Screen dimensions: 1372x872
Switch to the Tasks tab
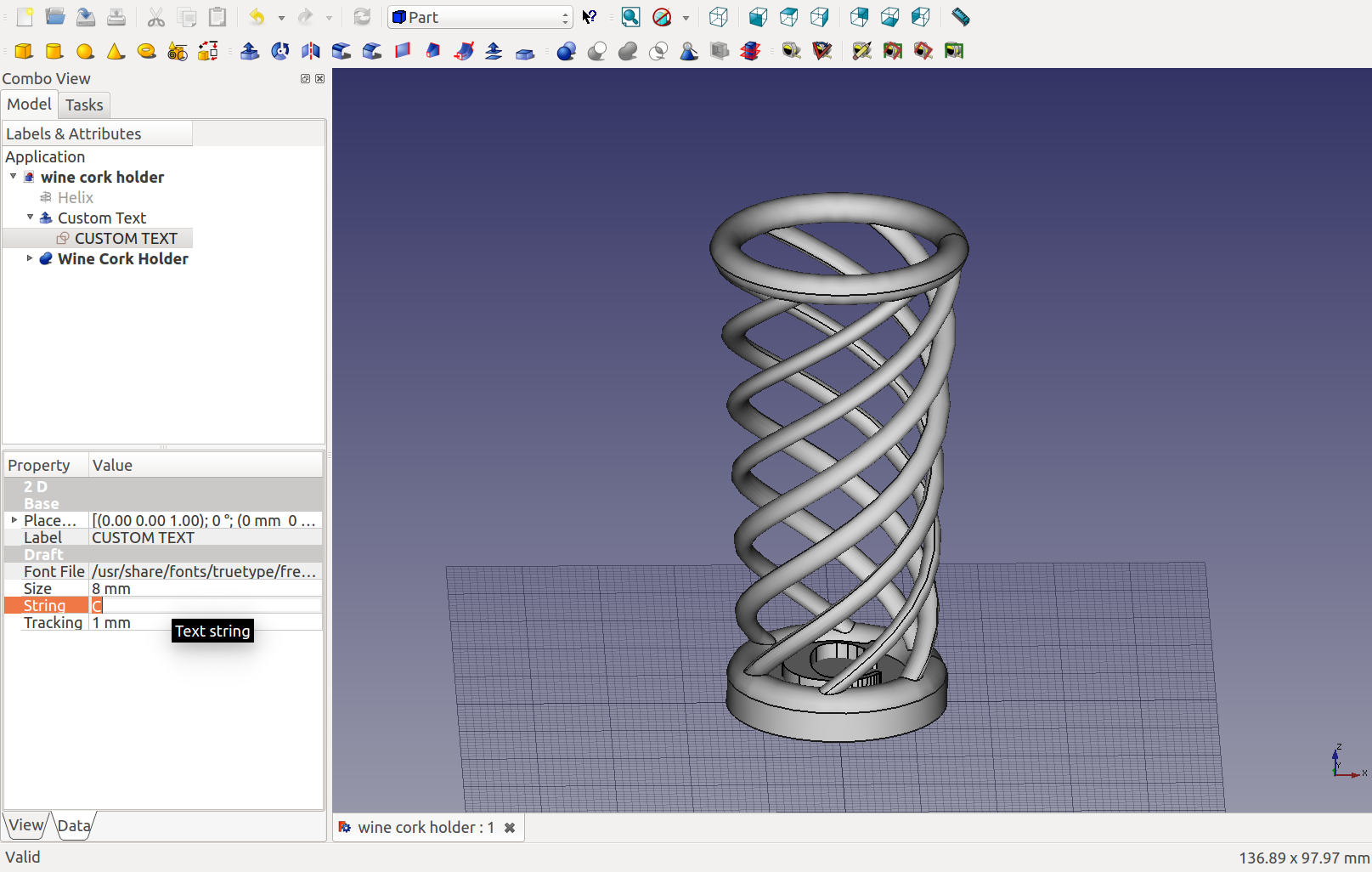[84, 105]
